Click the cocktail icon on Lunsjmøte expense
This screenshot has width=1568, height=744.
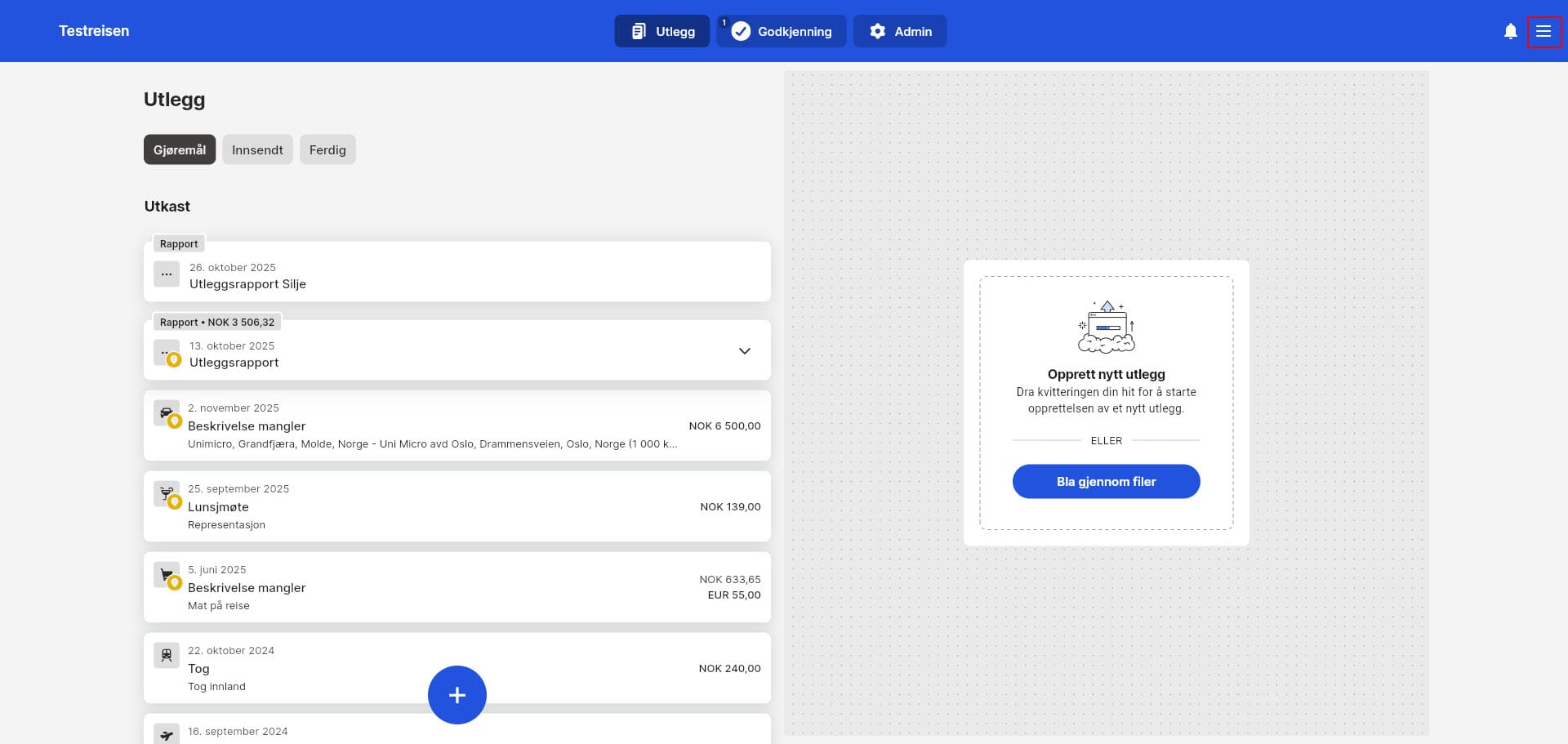click(x=166, y=494)
